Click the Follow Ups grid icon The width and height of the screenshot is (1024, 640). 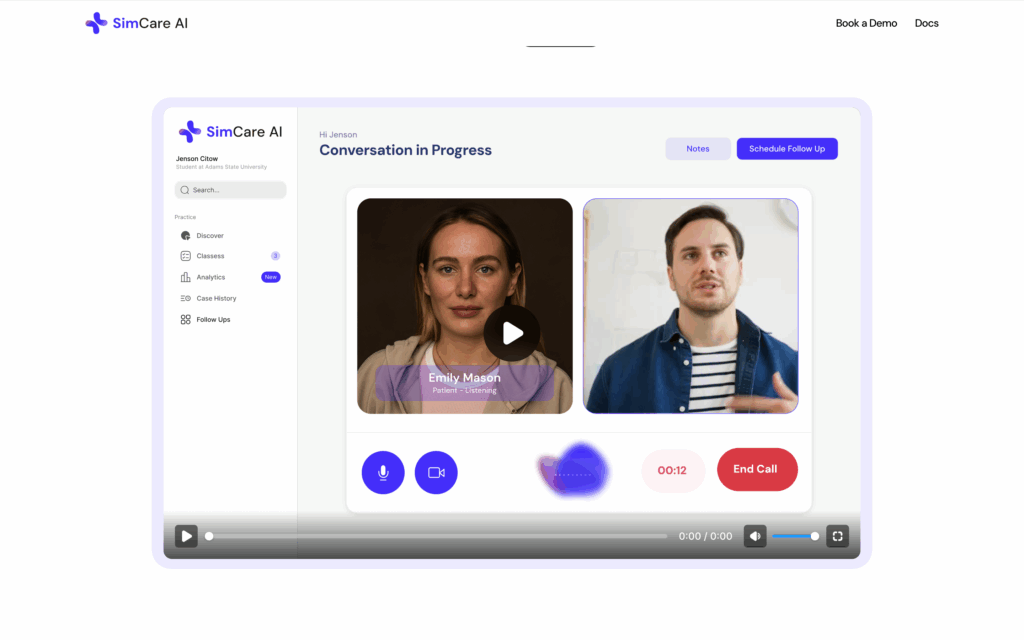coord(185,320)
